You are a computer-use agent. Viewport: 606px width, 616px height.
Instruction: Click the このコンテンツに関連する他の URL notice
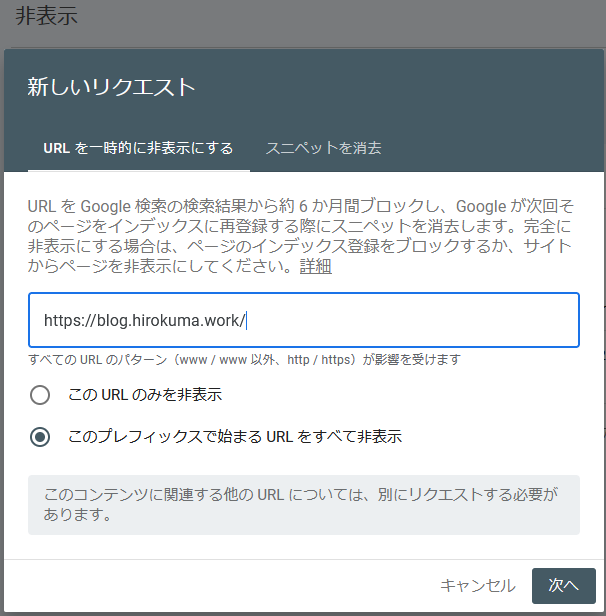pyautogui.click(x=304, y=505)
